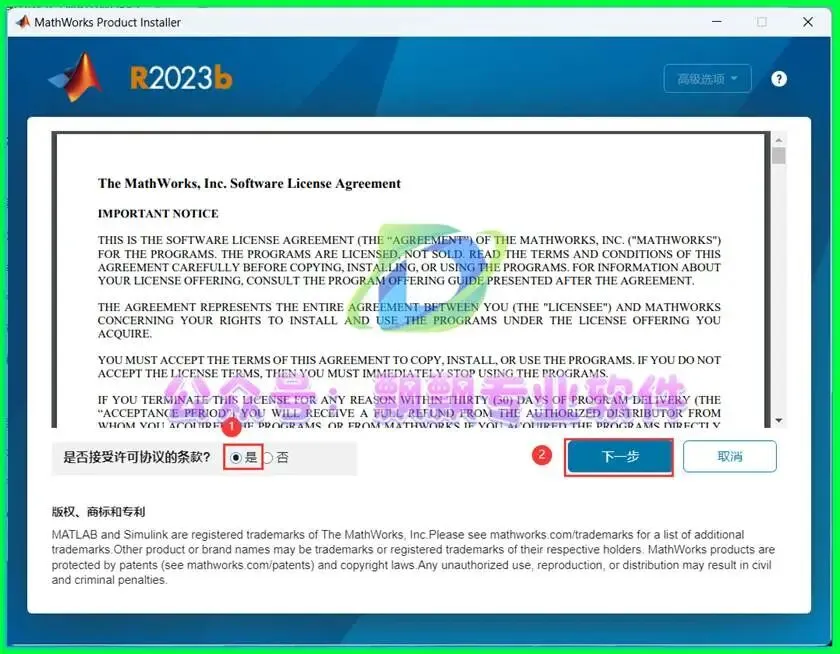840x654 pixels.
Task: Click the help question mark icon
Action: tap(778, 79)
